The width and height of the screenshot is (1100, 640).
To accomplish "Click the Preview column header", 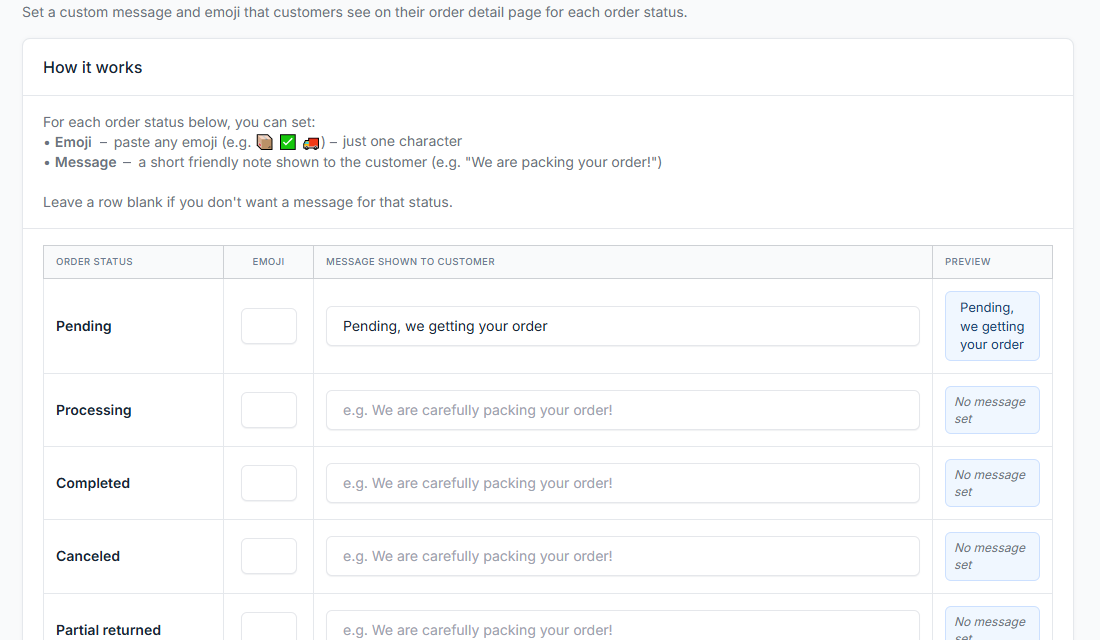I will point(967,262).
